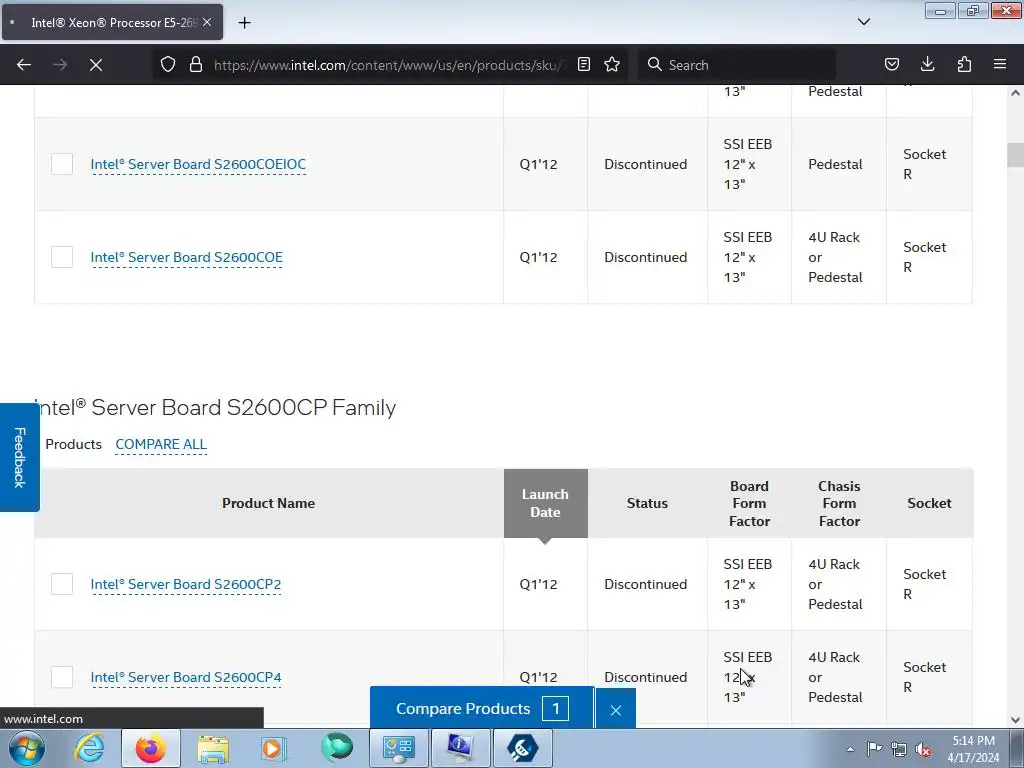The height and width of the screenshot is (768, 1024).
Task: Open the Action Center flag icon
Action: click(x=874, y=749)
